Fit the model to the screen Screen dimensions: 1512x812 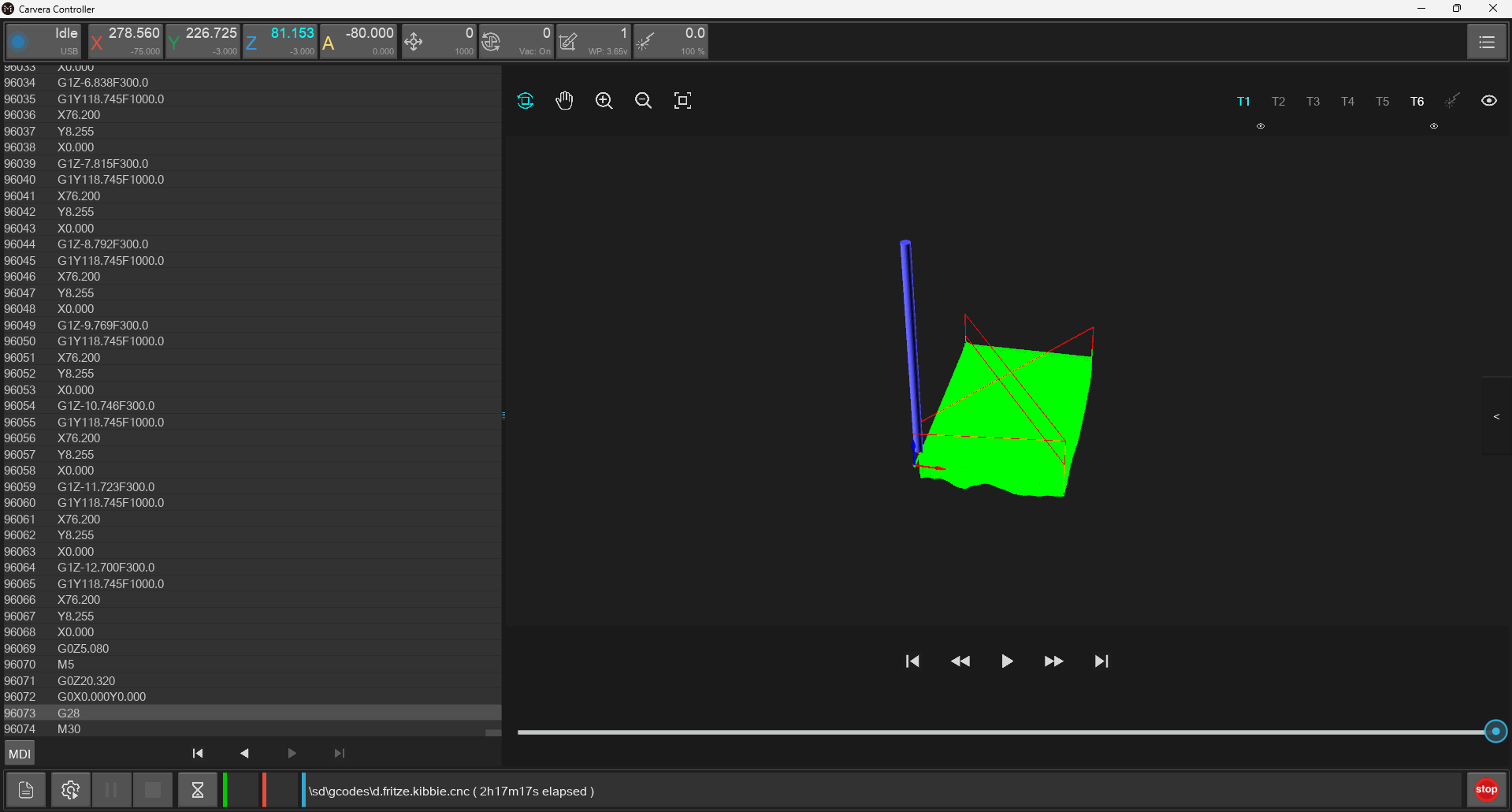tap(682, 100)
